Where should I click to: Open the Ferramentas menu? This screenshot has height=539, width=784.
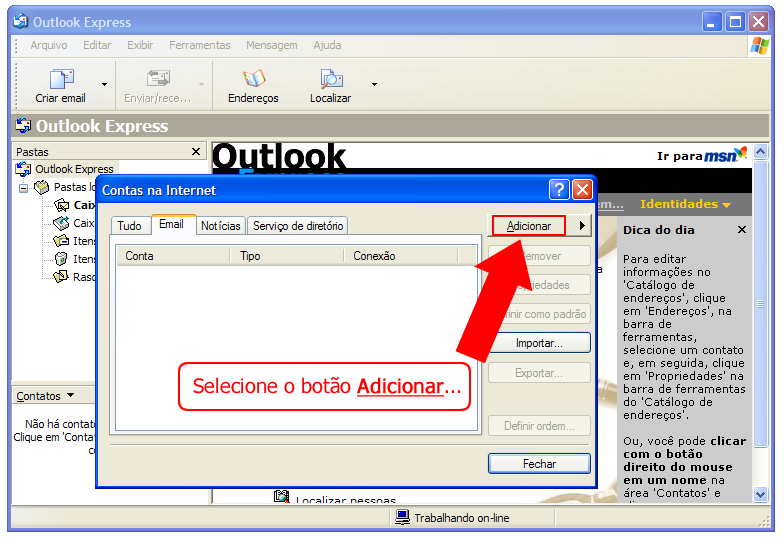pyautogui.click(x=200, y=45)
